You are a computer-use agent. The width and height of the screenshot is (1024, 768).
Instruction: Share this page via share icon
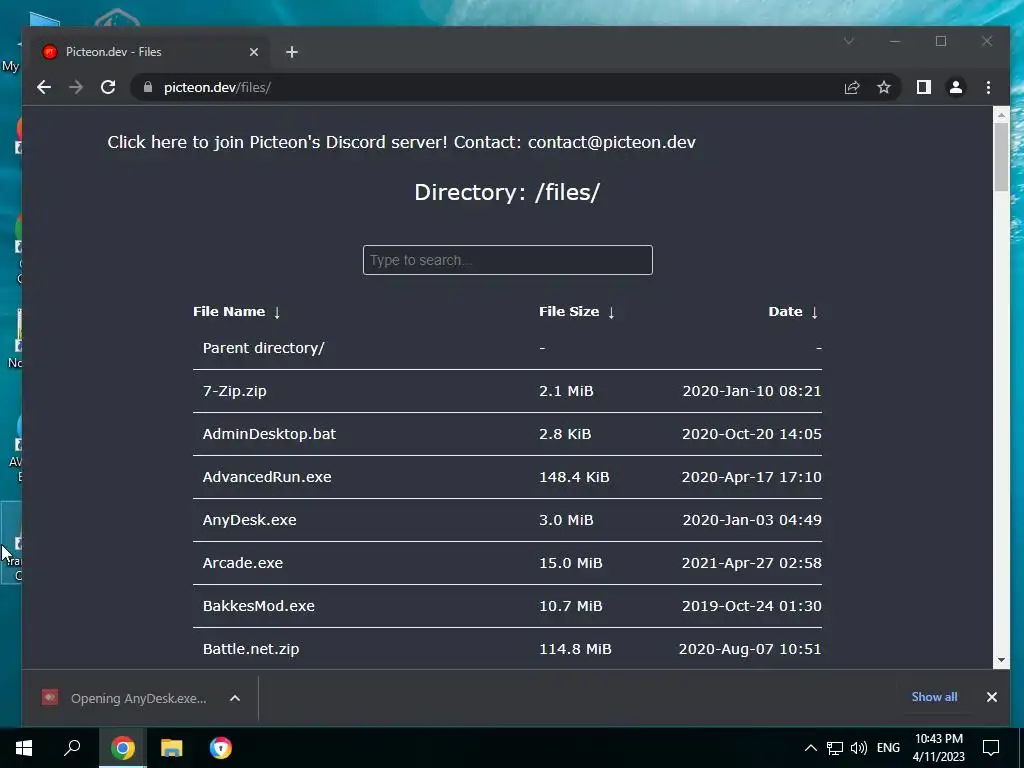coord(852,88)
